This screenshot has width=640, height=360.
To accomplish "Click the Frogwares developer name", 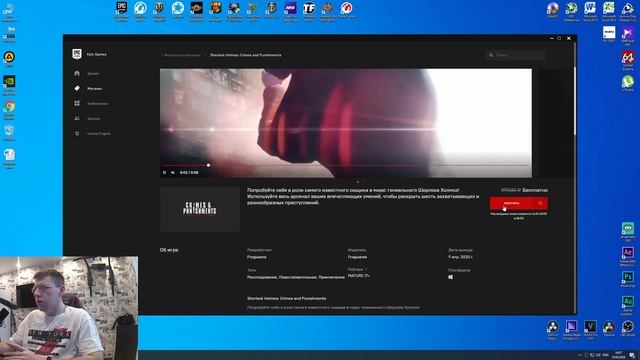I will pos(257,257).
